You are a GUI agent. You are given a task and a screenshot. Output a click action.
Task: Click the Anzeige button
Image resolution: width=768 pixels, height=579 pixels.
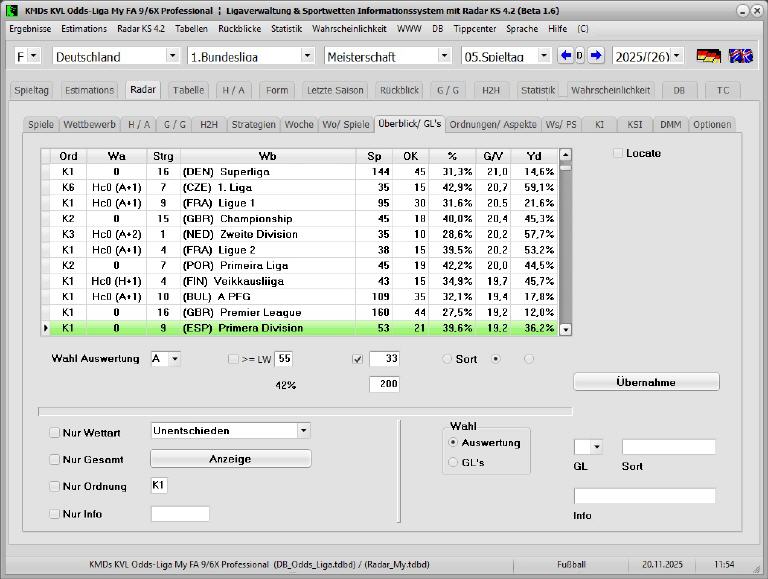coord(230,459)
